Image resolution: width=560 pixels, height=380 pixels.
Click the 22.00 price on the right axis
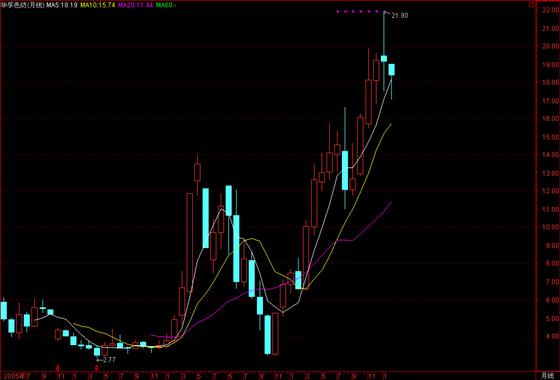click(549, 10)
